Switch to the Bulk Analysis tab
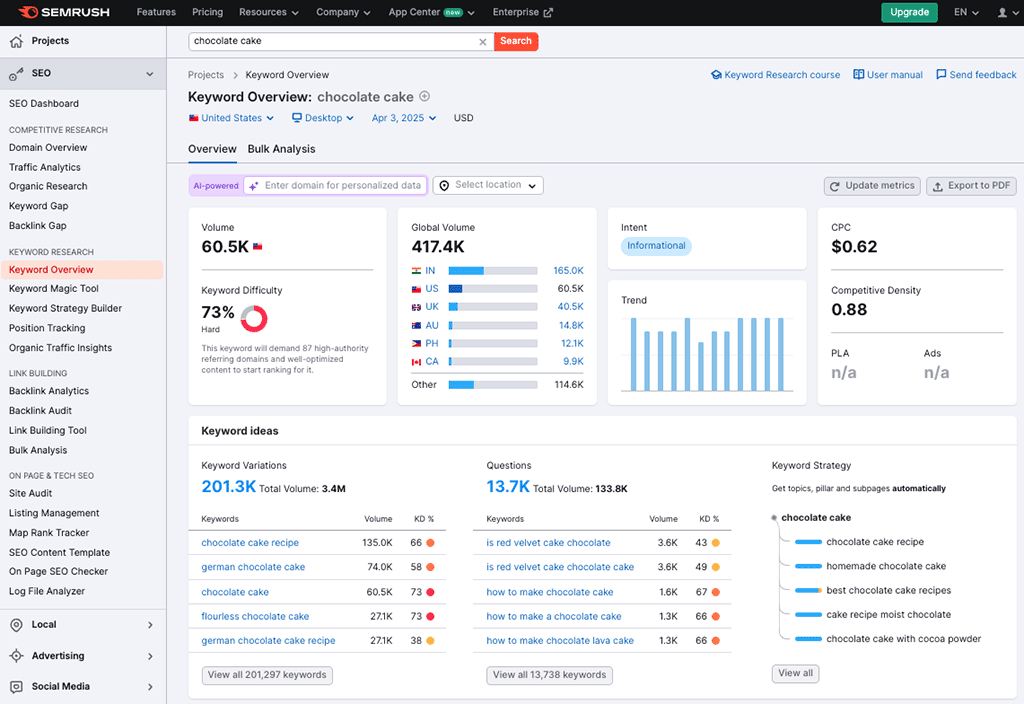1024x704 pixels. [x=281, y=149]
